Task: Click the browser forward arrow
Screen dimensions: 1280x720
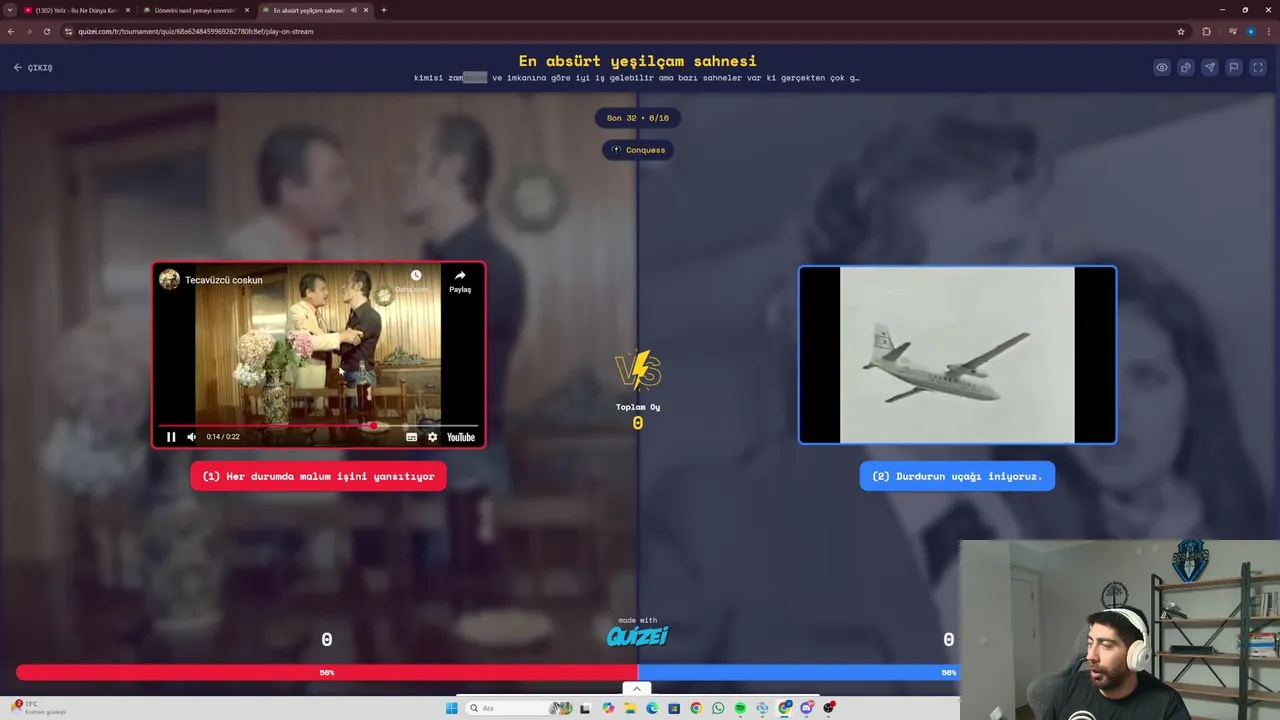Action: pyautogui.click(x=29, y=31)
